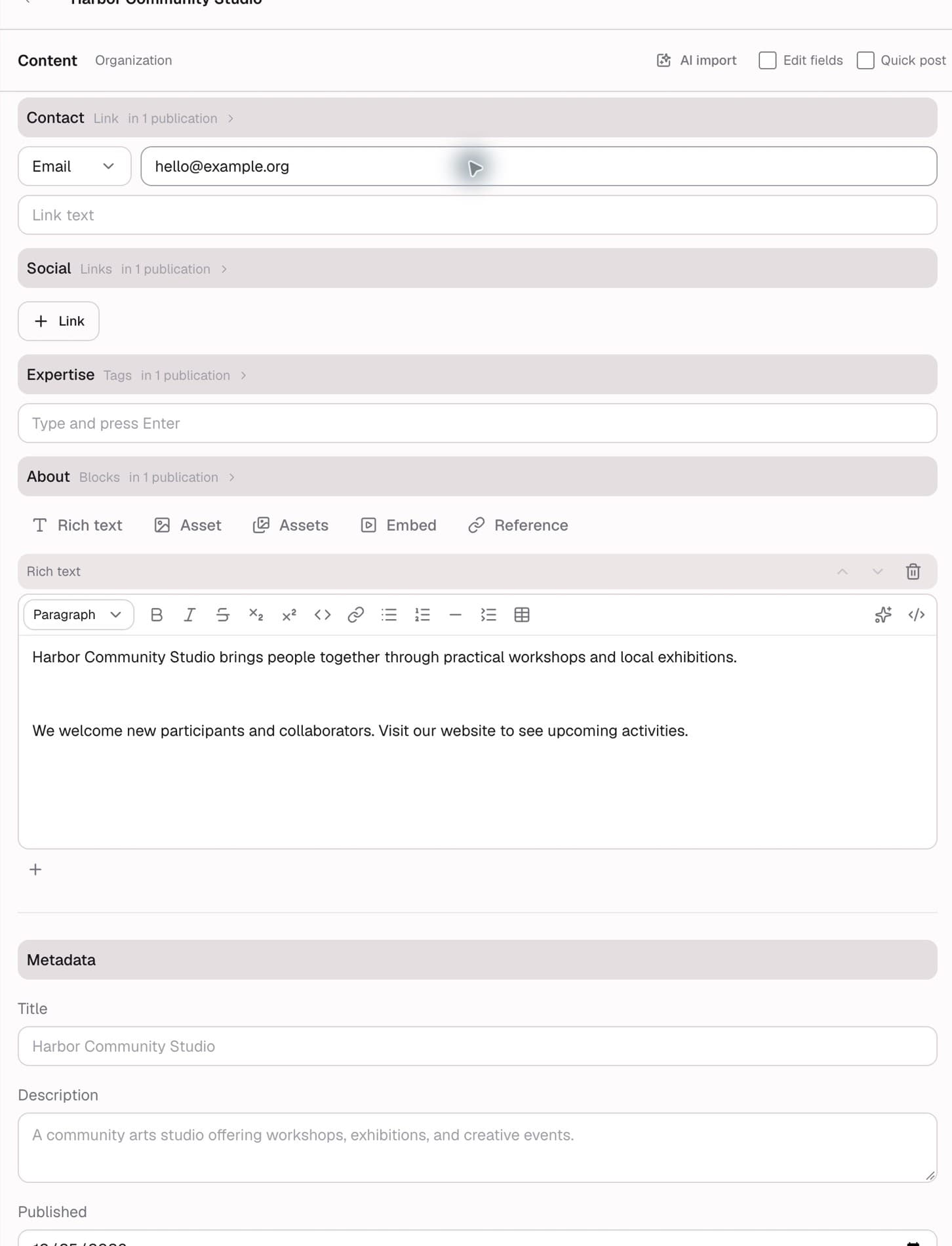Click the Description textarea
The height and width of the screenshot is (1246, 952).
(477, 1148)
